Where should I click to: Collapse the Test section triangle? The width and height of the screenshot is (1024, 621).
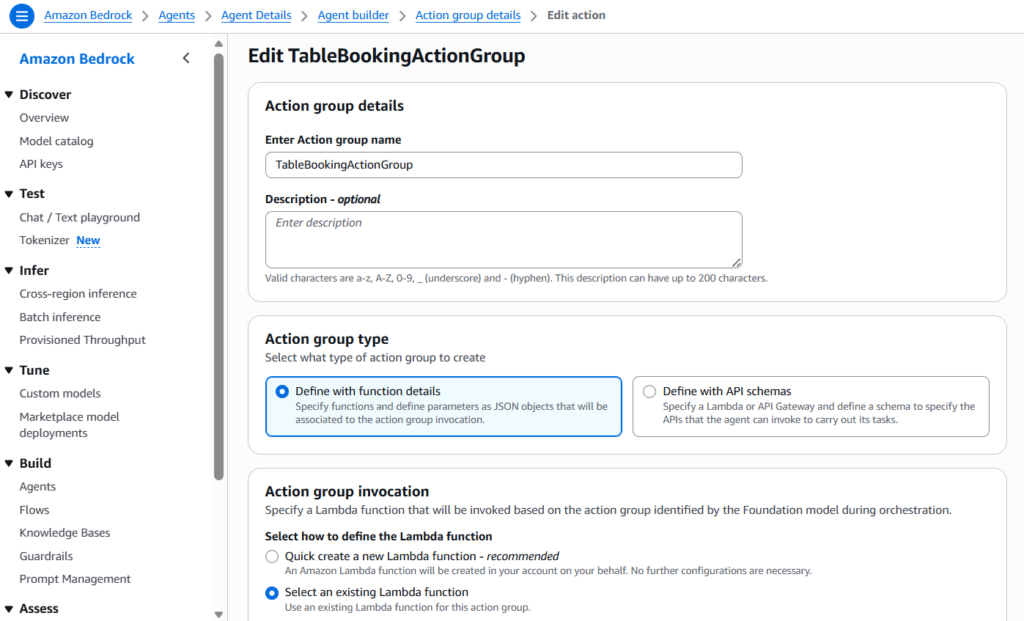point(9,194)
